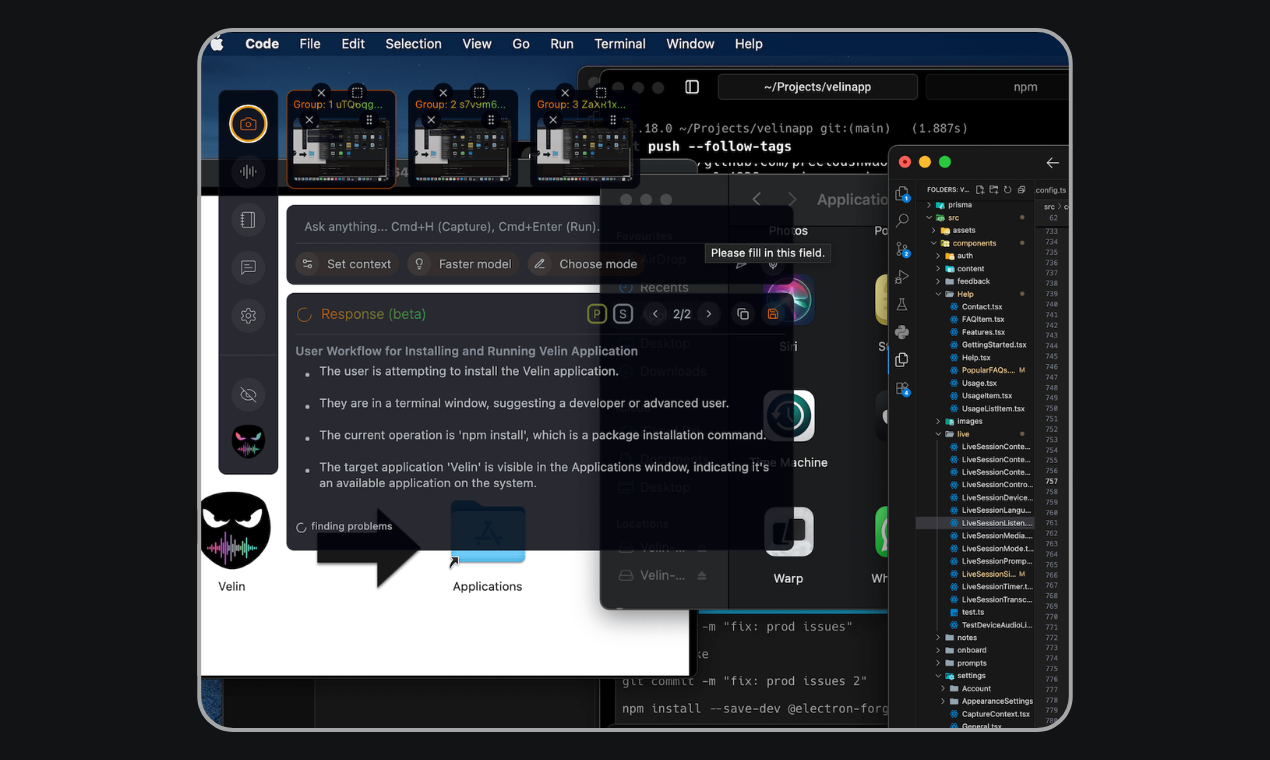The width and height of the screenshot is (1270, 760).
Task: Open Source Control in VS Code activity bar
Action: [902, 249]
